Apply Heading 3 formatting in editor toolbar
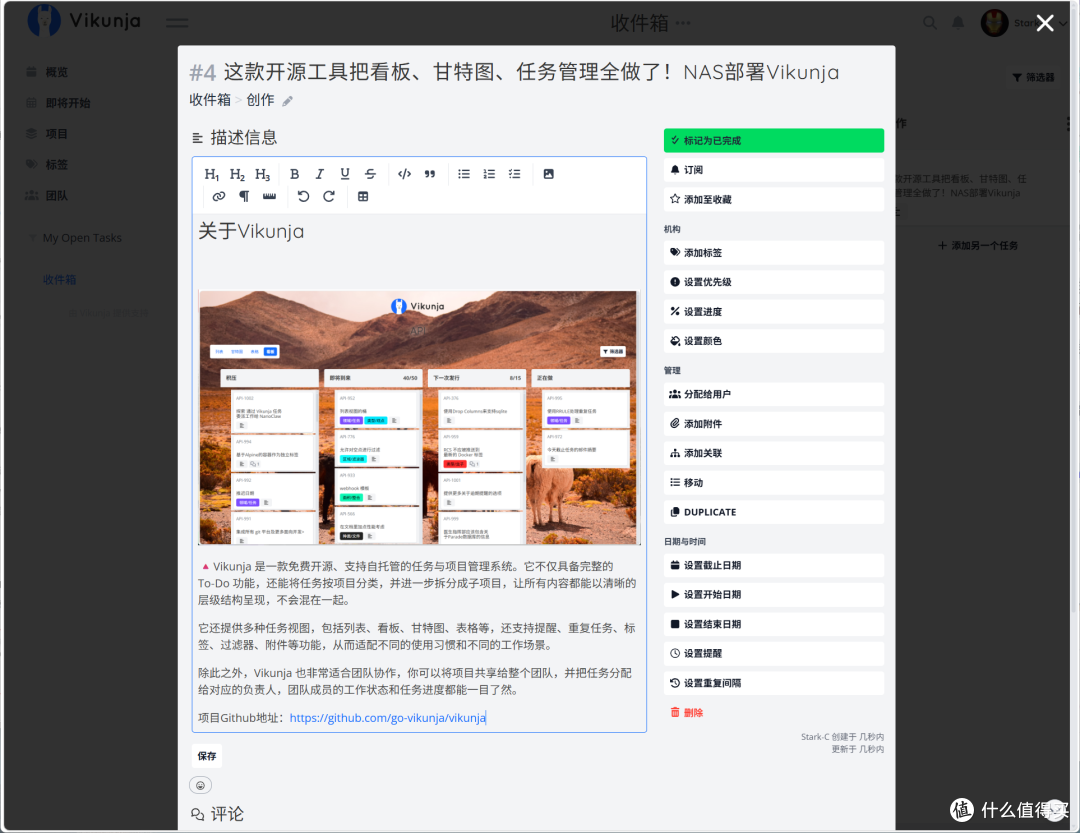 pyautogui.click(x=262, y=174)
